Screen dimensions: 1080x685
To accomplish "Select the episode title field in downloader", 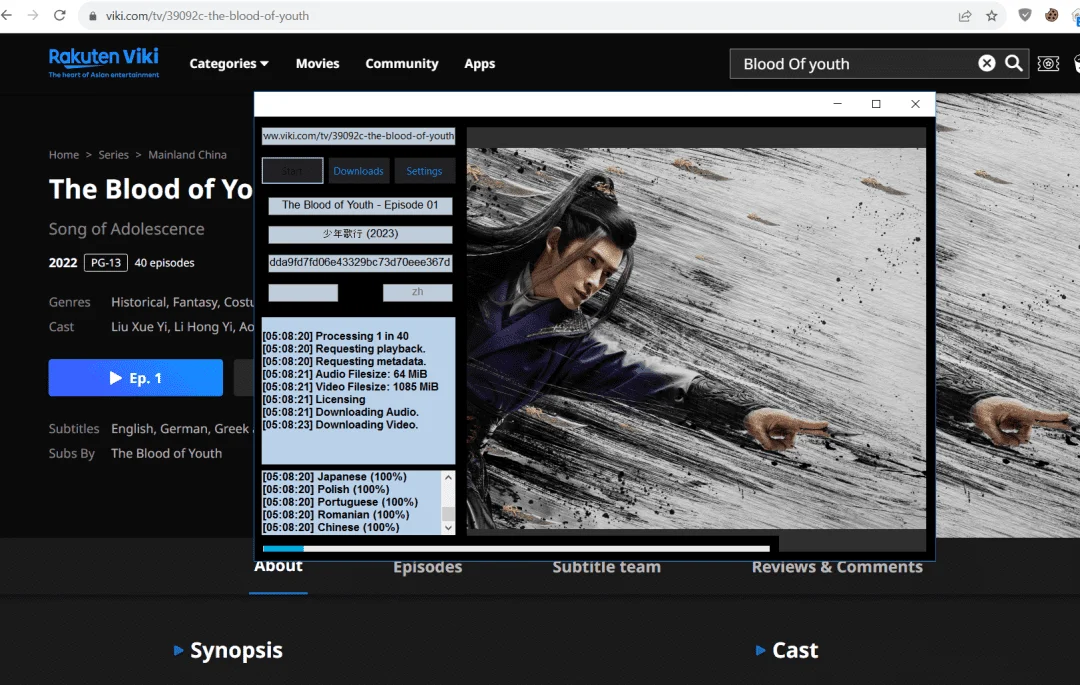I will (x=360, y=205).
